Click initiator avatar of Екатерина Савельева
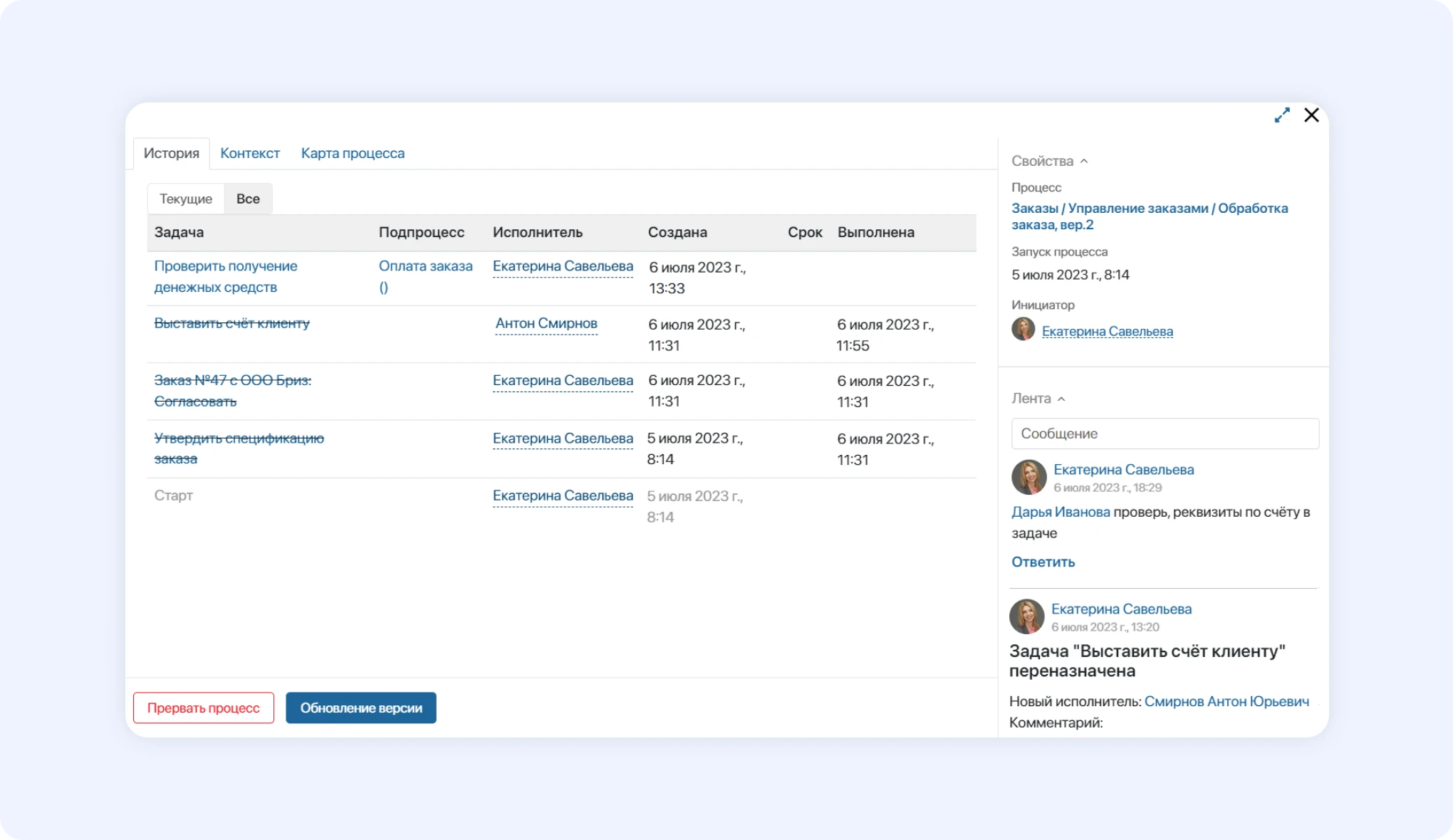Viewport: 1453px width, 840px height. click(1024, 329)
